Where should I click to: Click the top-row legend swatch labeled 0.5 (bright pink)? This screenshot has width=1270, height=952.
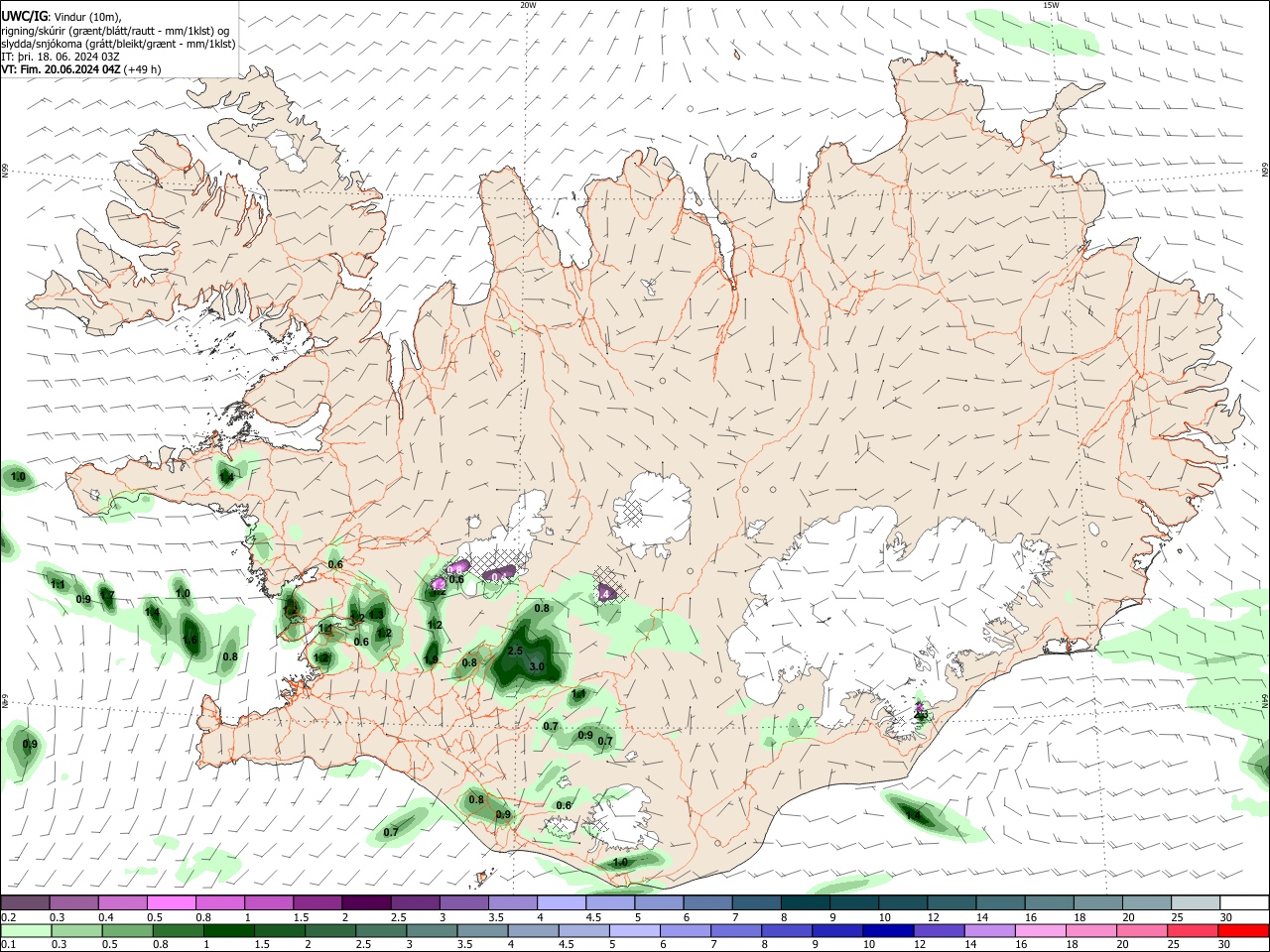(x=171, y=903)
